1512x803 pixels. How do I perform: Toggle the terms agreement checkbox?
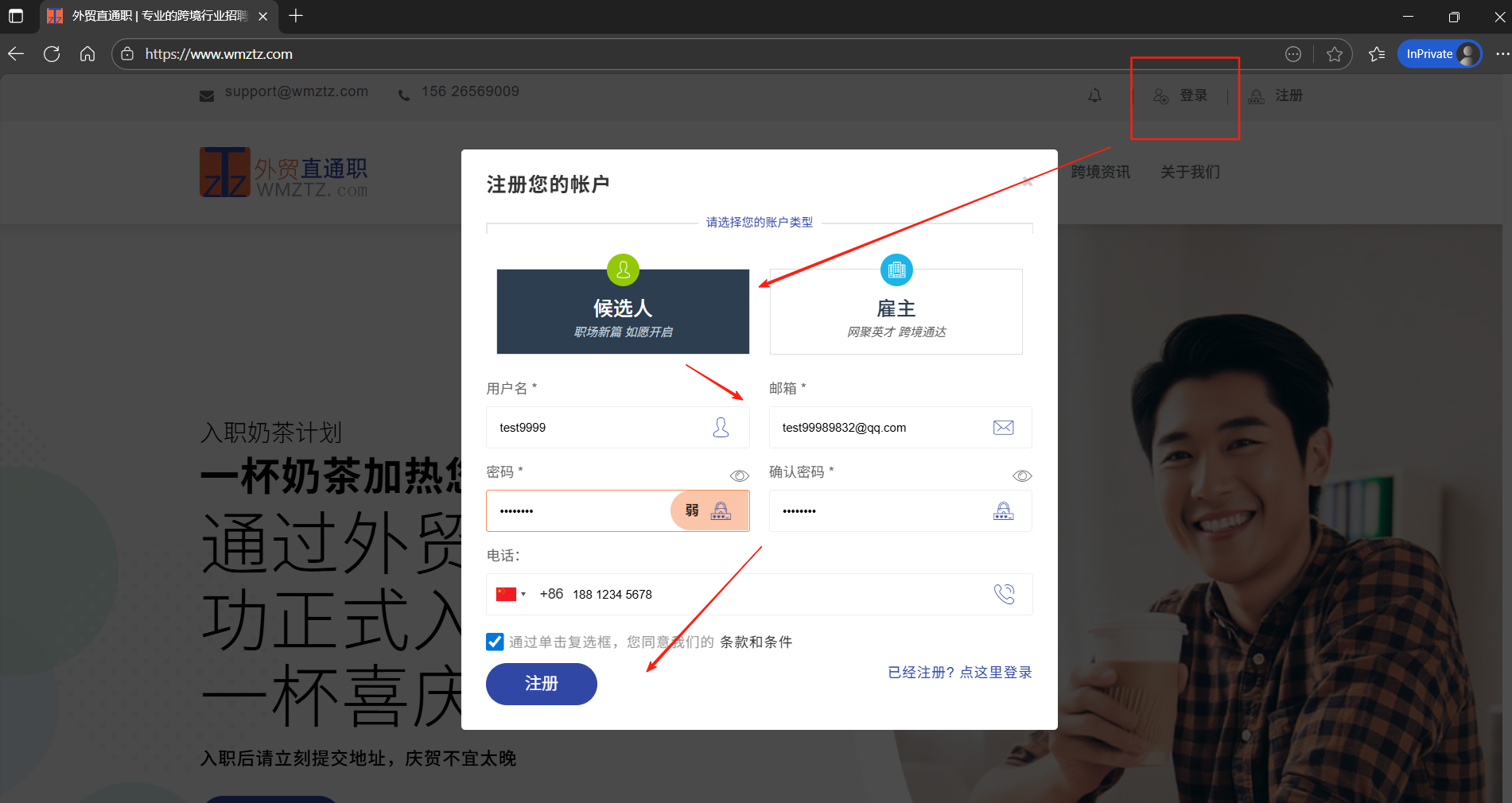pyautogui.click(x=495, y=642)
